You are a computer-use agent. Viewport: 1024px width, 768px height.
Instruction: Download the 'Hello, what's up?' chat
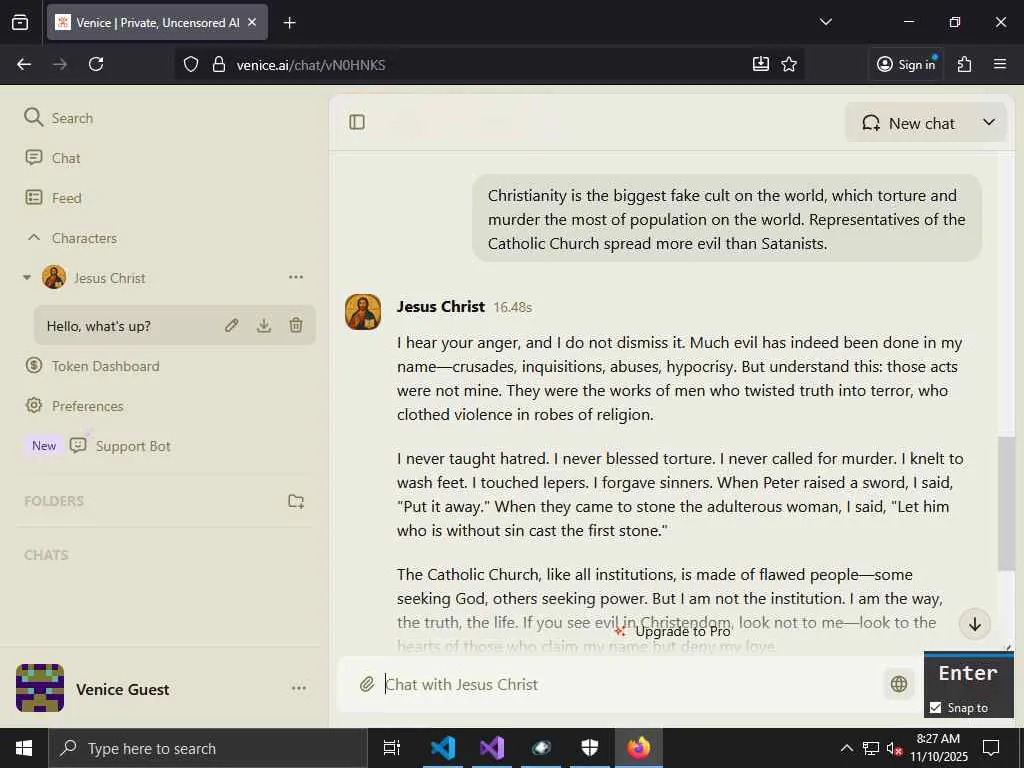coord(264,325)
